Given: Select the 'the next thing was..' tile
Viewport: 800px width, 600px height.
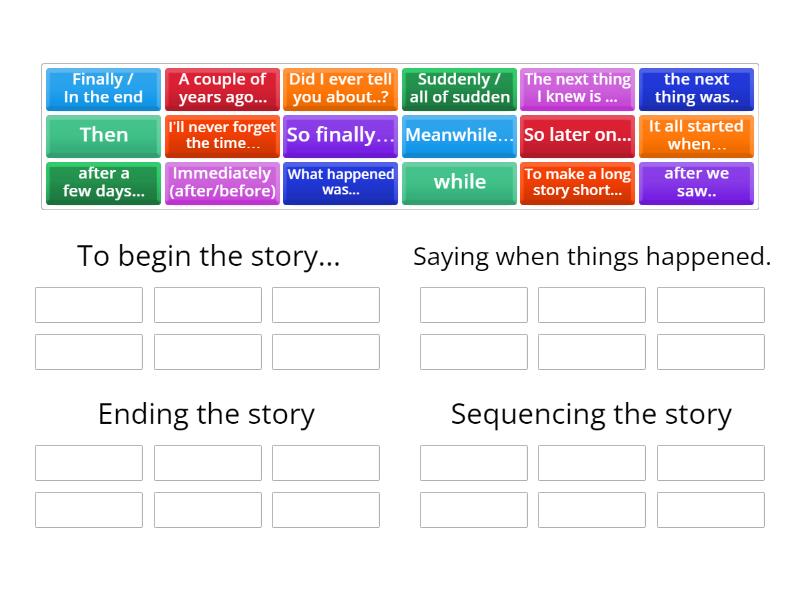Looking at the screenshot, I should click(696, 88).
